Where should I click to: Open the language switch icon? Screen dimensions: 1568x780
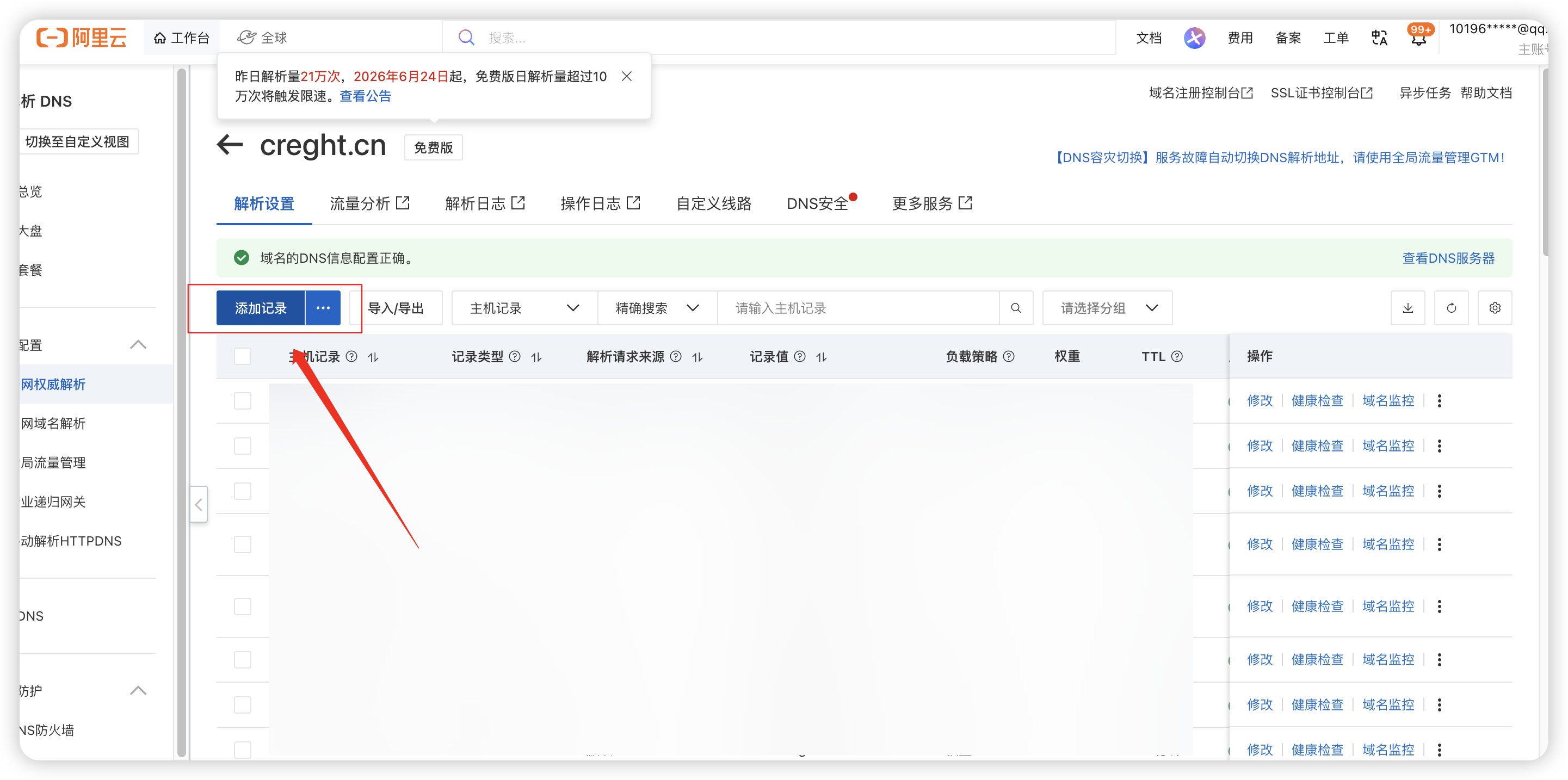pos(1379,38)
